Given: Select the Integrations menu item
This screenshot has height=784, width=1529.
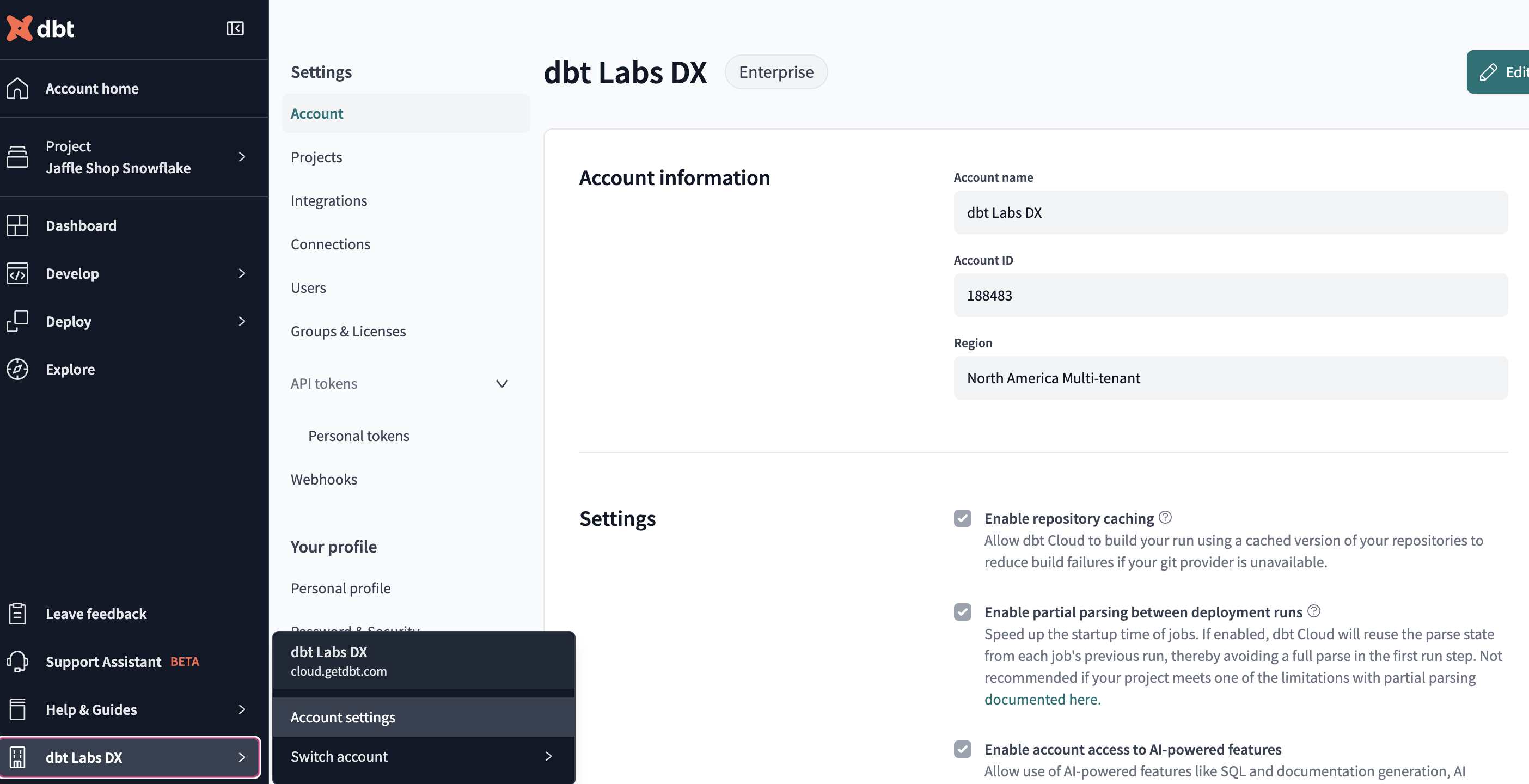Looking at the screenshot, I should click(x=329, y=200).
